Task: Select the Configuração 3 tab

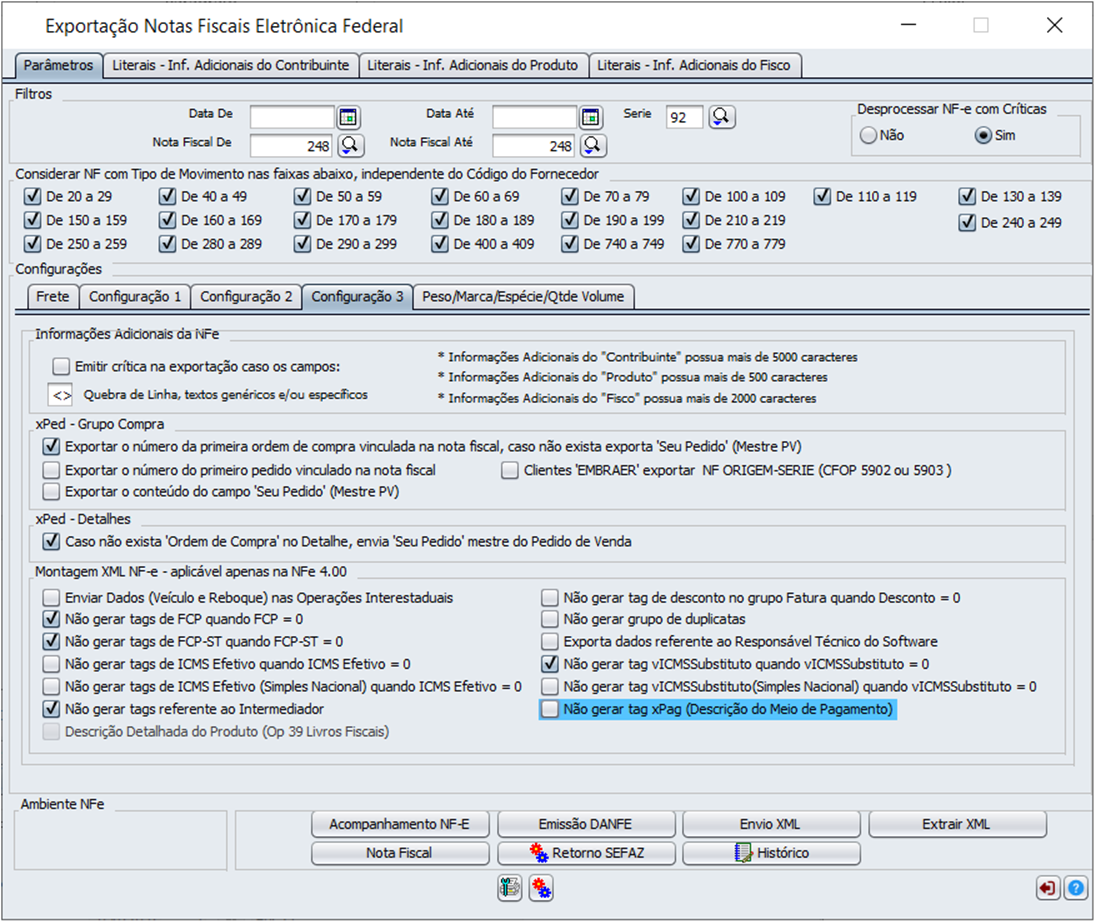Action: pyautogui.click(x=357, y=296)
